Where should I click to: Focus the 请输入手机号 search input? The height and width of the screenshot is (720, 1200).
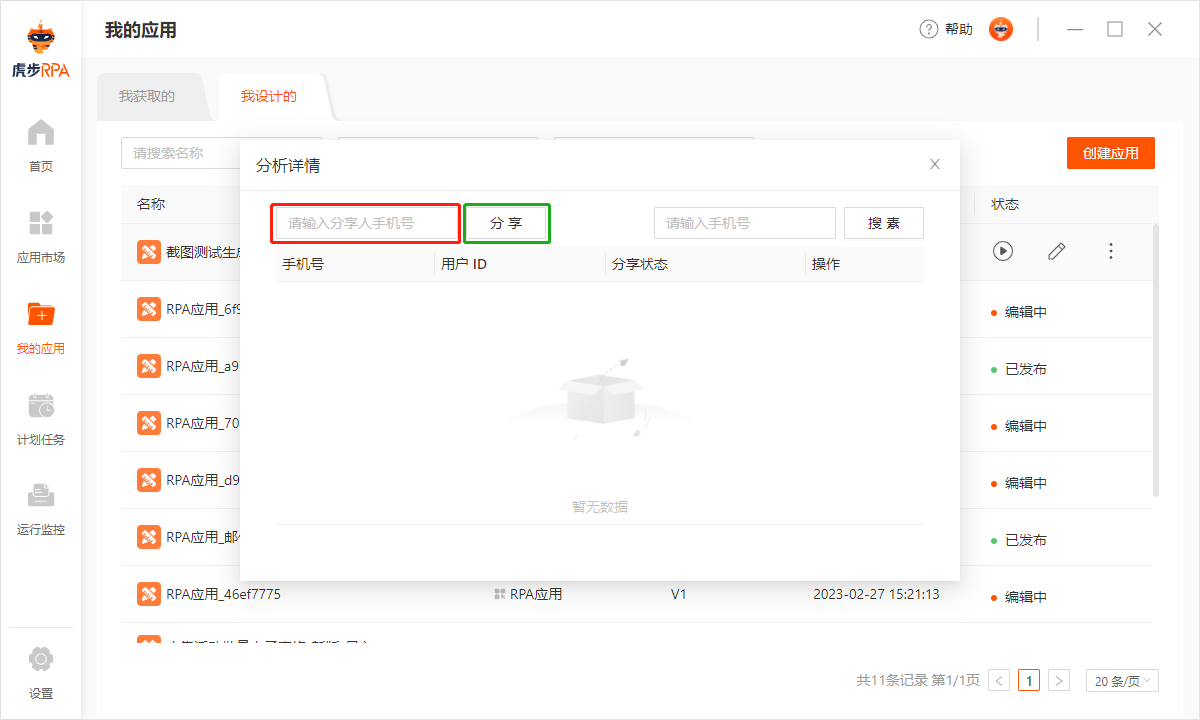pos(745,223)
